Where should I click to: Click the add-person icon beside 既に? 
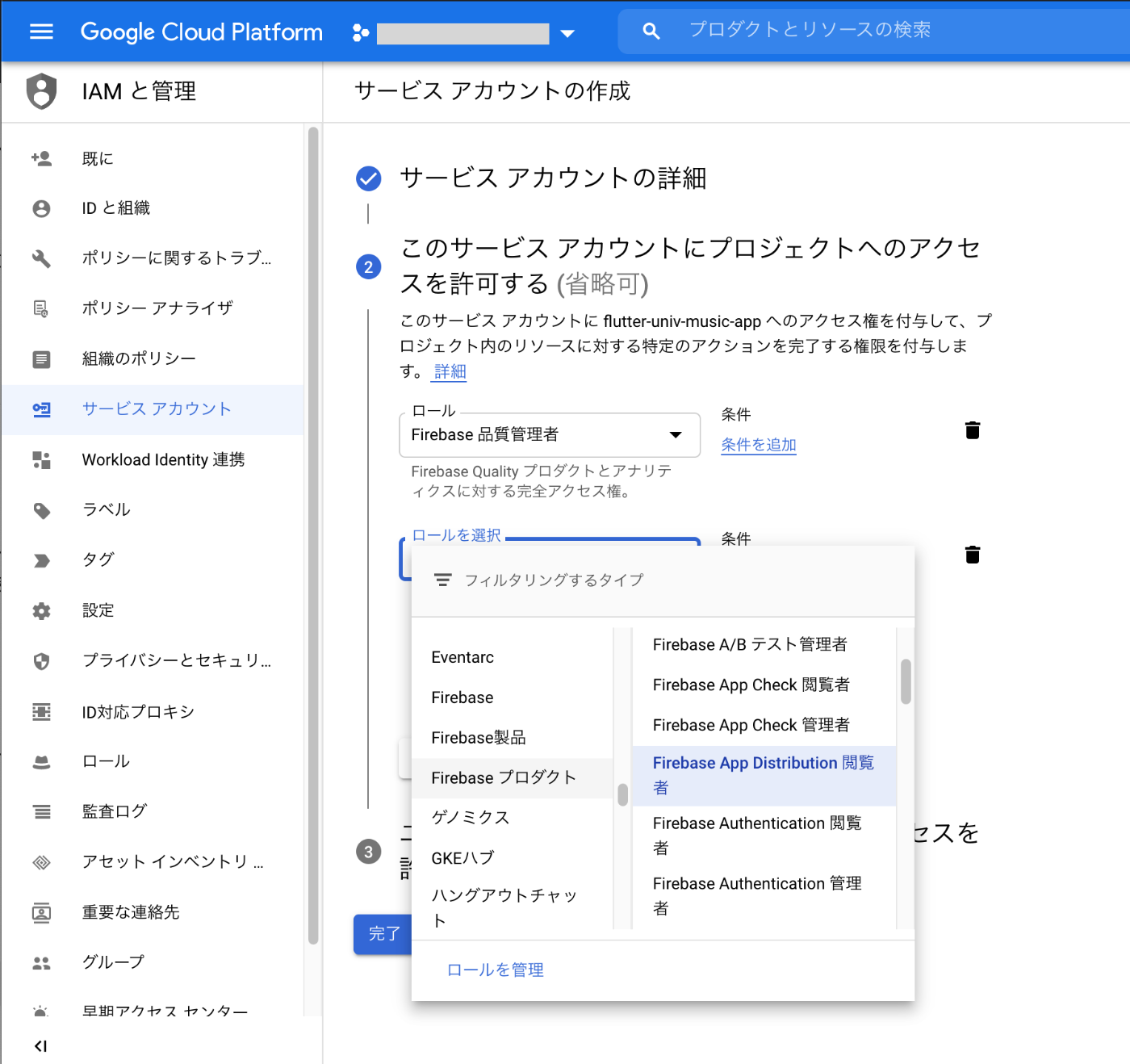pos(41,158)
